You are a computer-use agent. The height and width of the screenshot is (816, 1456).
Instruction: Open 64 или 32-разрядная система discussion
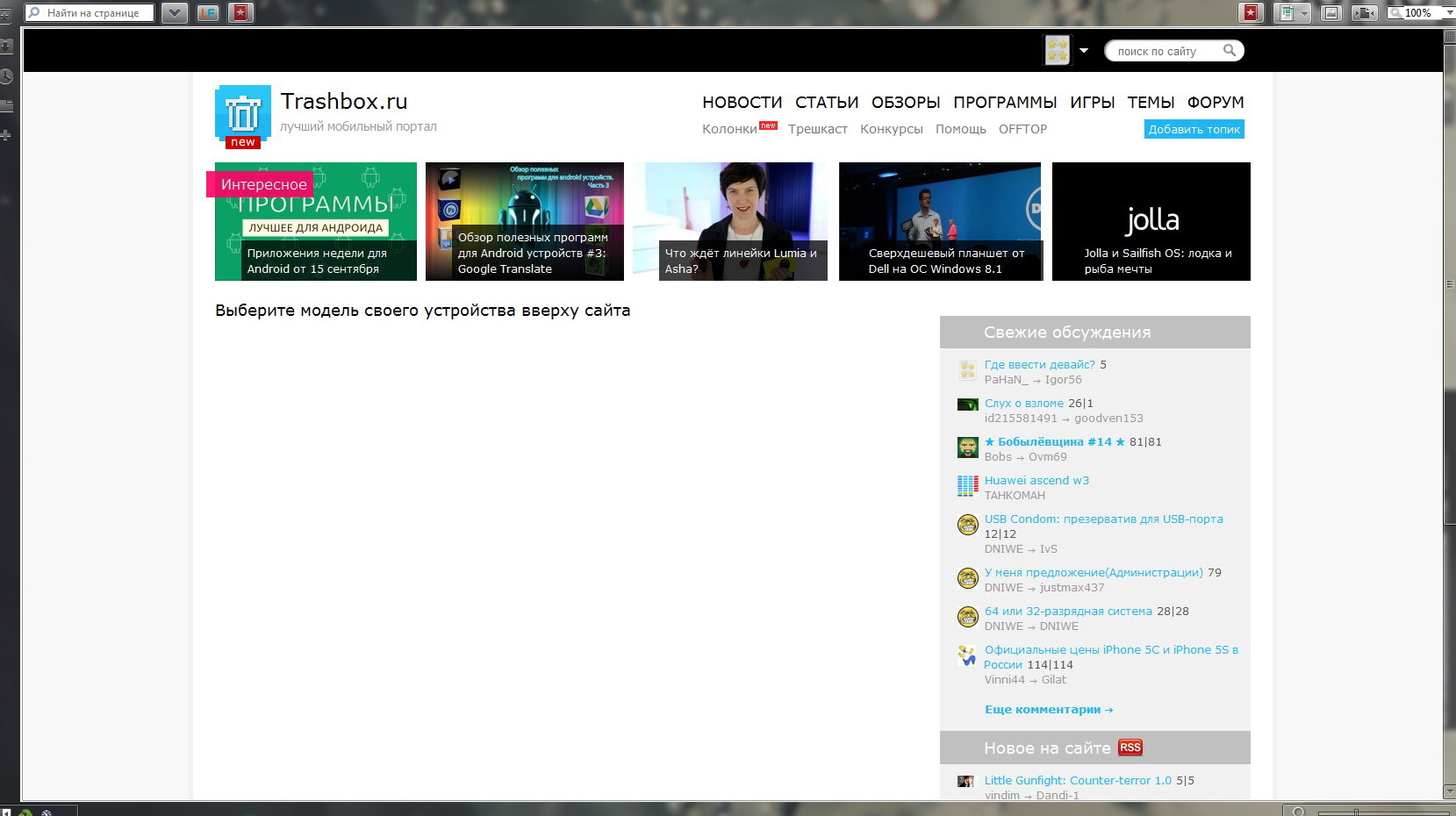(x=1068, y=612)
